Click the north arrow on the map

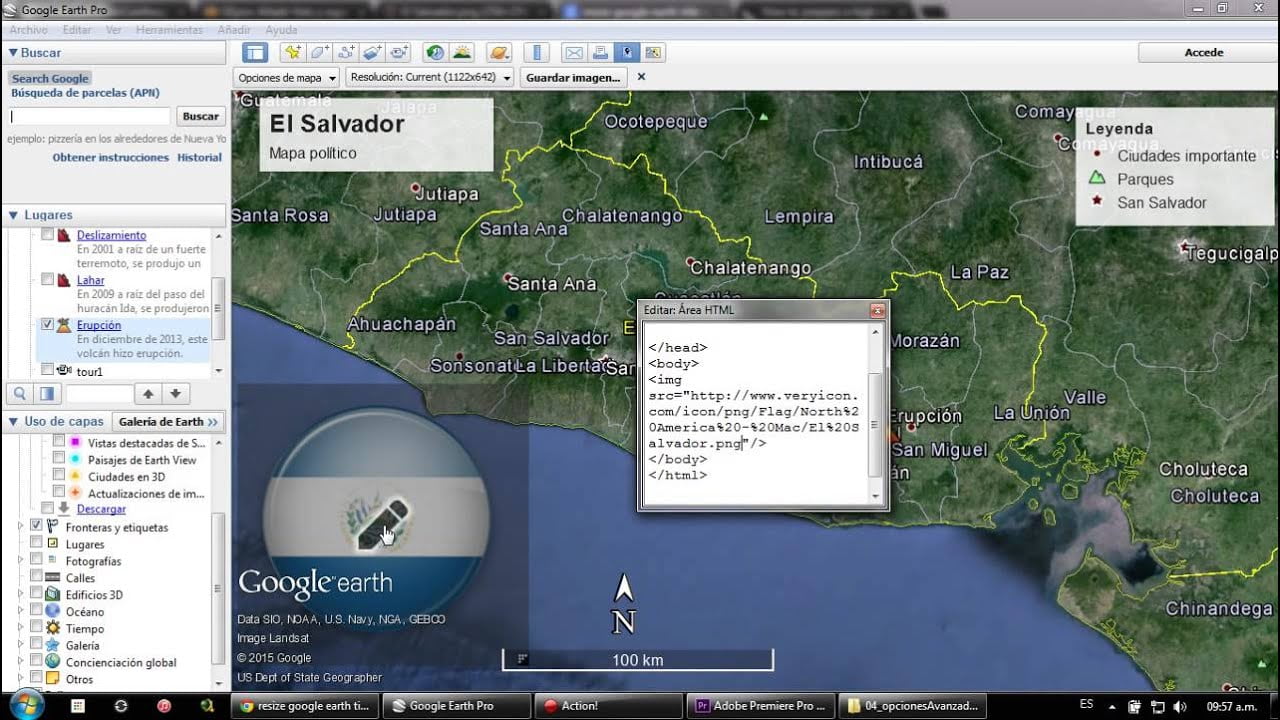[x=624, y=603]
